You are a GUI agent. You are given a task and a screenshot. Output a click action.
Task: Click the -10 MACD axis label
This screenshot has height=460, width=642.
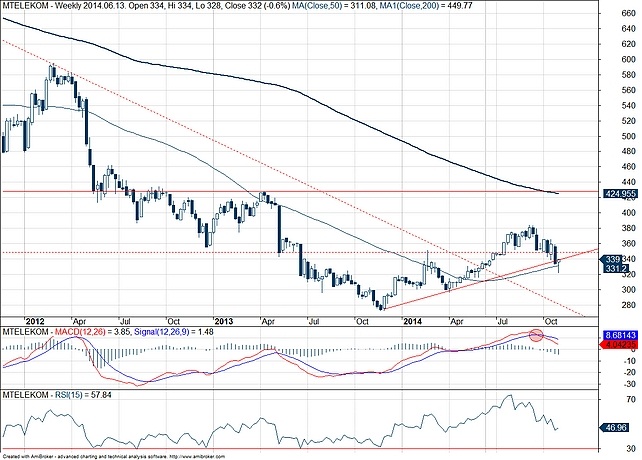point(631,361)
